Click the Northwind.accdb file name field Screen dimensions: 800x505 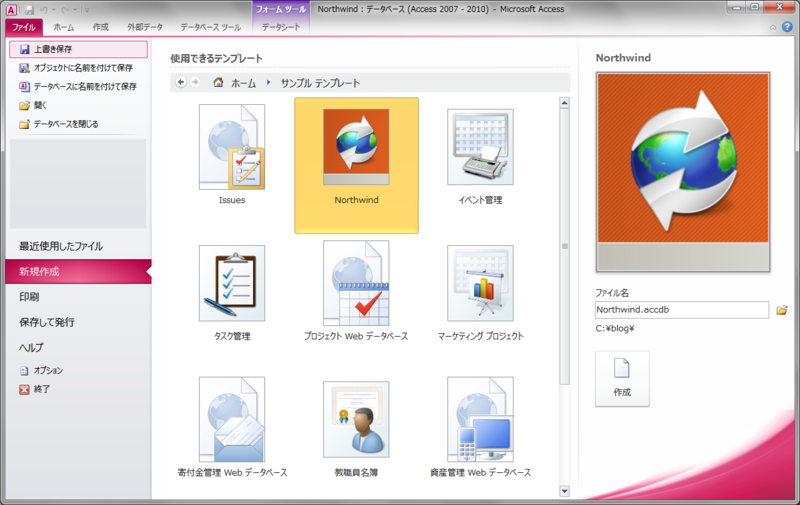(x=682, y=310)
